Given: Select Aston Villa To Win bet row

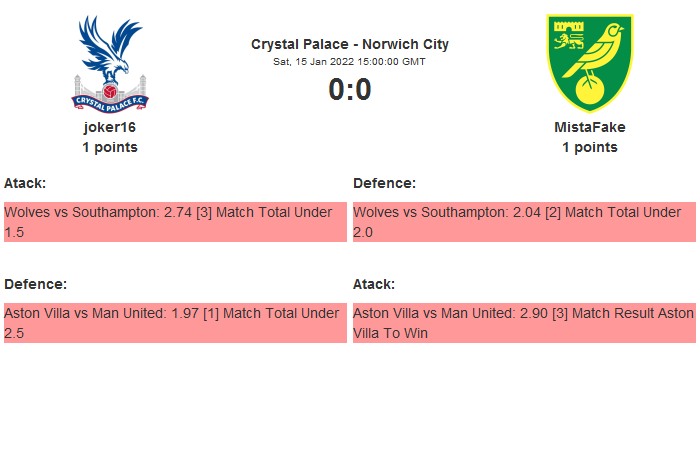Looking at the screenshot, I should [524, 323].
